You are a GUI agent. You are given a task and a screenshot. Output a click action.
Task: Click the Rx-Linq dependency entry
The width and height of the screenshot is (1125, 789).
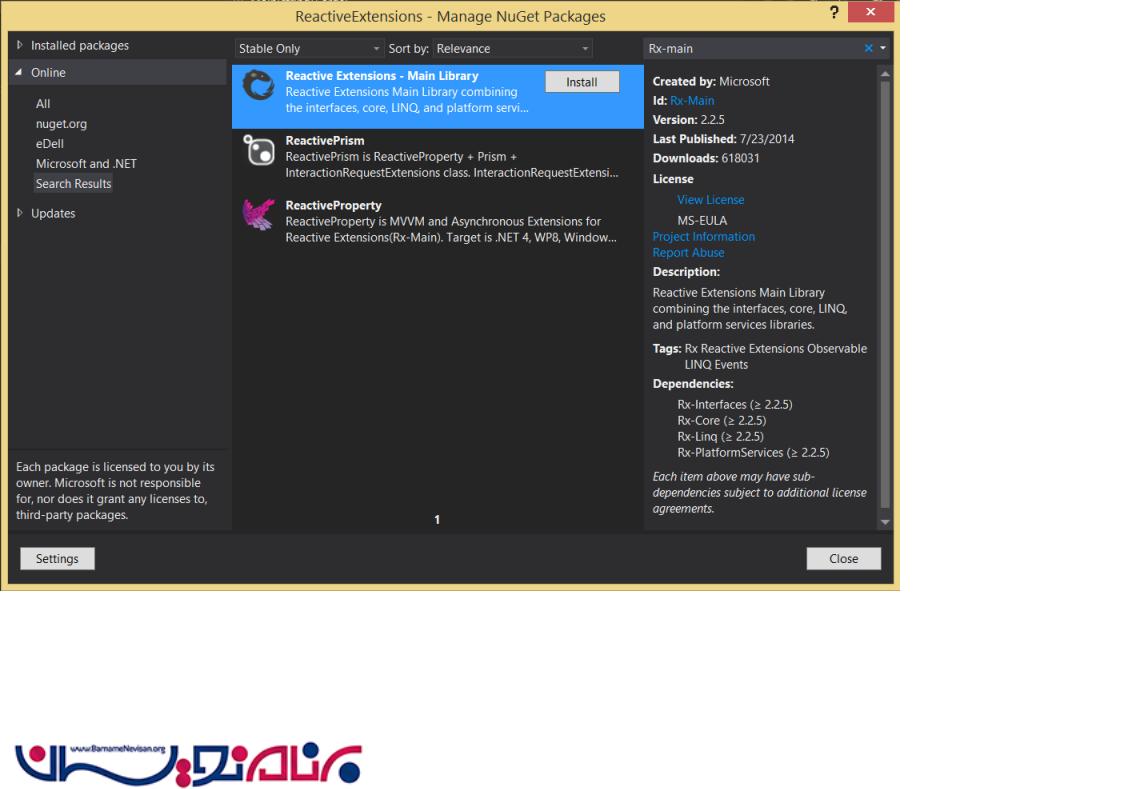(720, 436)
